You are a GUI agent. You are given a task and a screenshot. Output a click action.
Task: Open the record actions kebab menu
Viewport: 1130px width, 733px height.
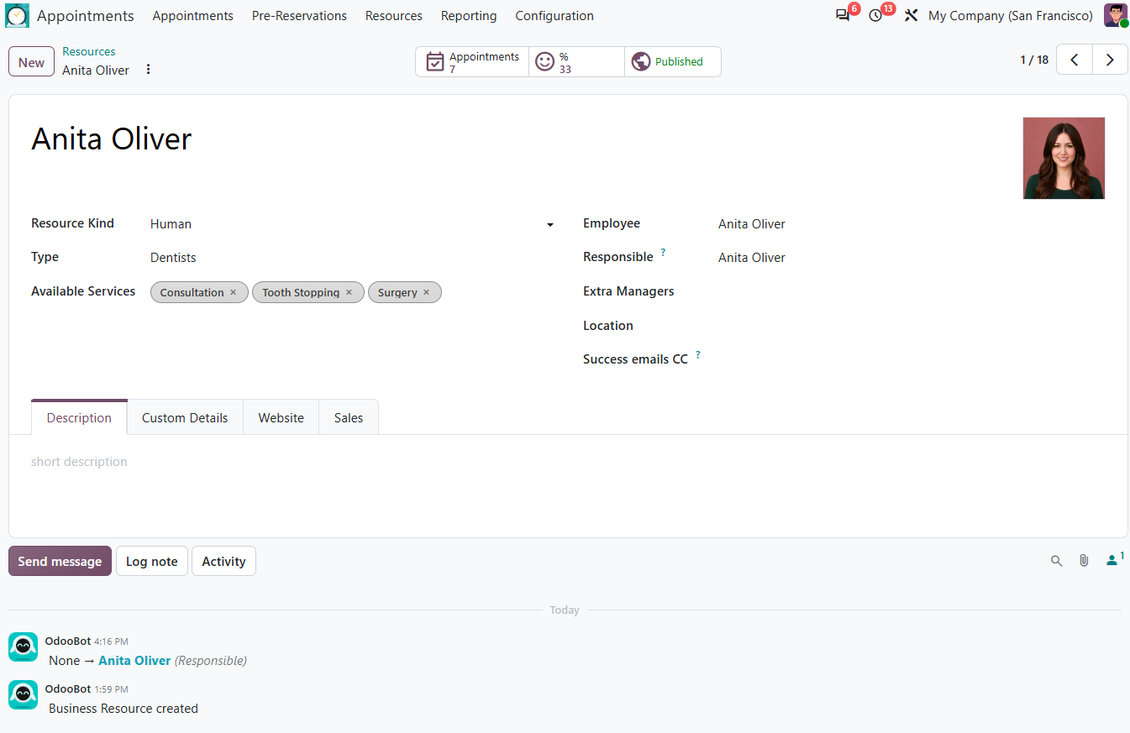click(148, 69)
